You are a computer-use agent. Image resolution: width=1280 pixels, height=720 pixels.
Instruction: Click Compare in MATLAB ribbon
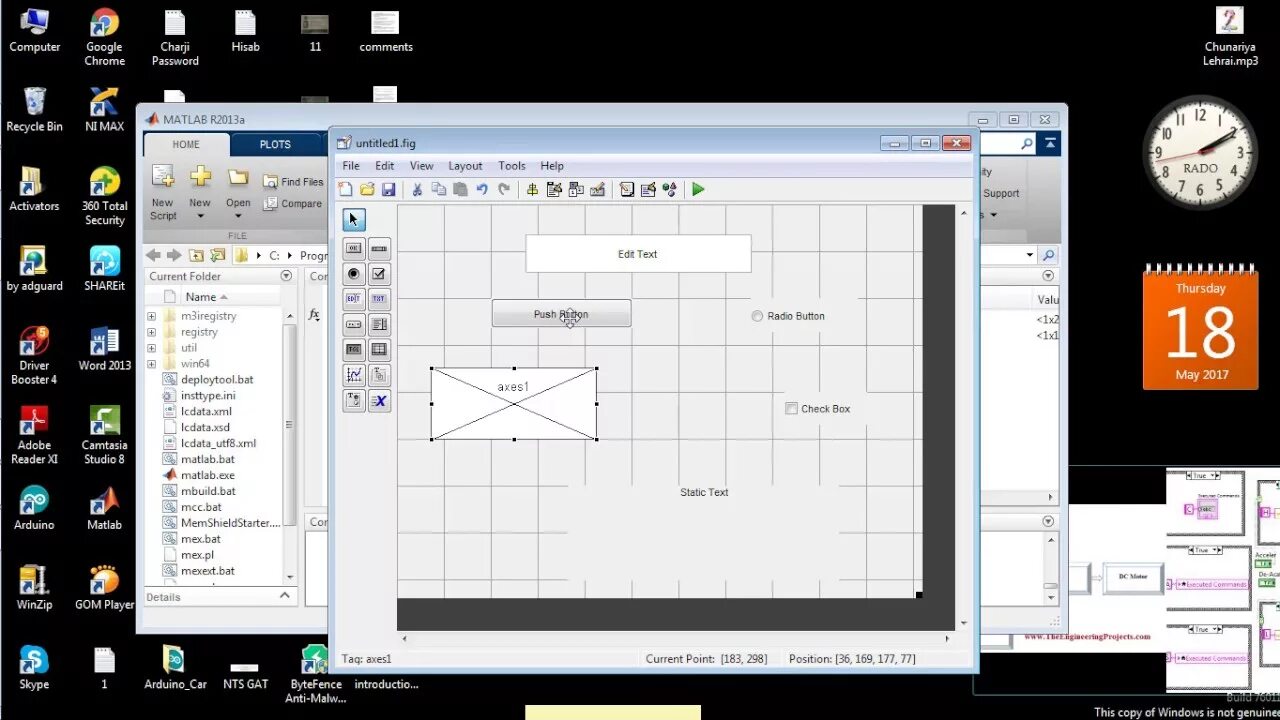[x=292, y=204]
